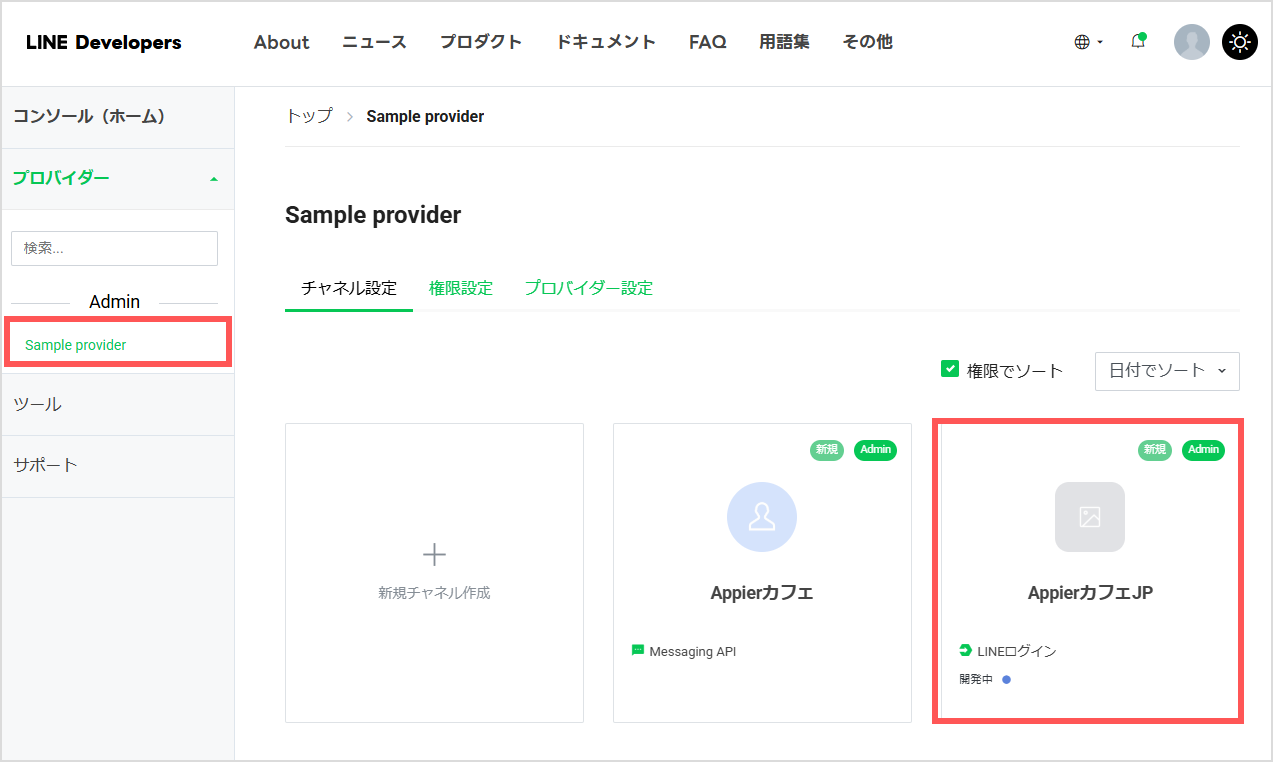Click the 新規 badge on AppierカフェJP
Image resolution: width=1273 pixels, height=762 pixels.
[1155, 450]
